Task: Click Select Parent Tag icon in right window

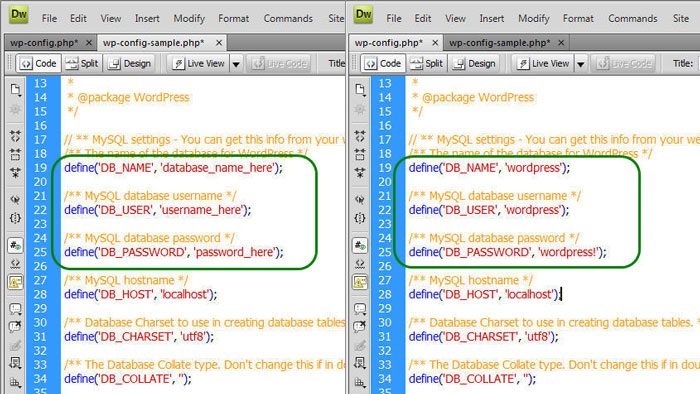Action: (x=360, y=199)
